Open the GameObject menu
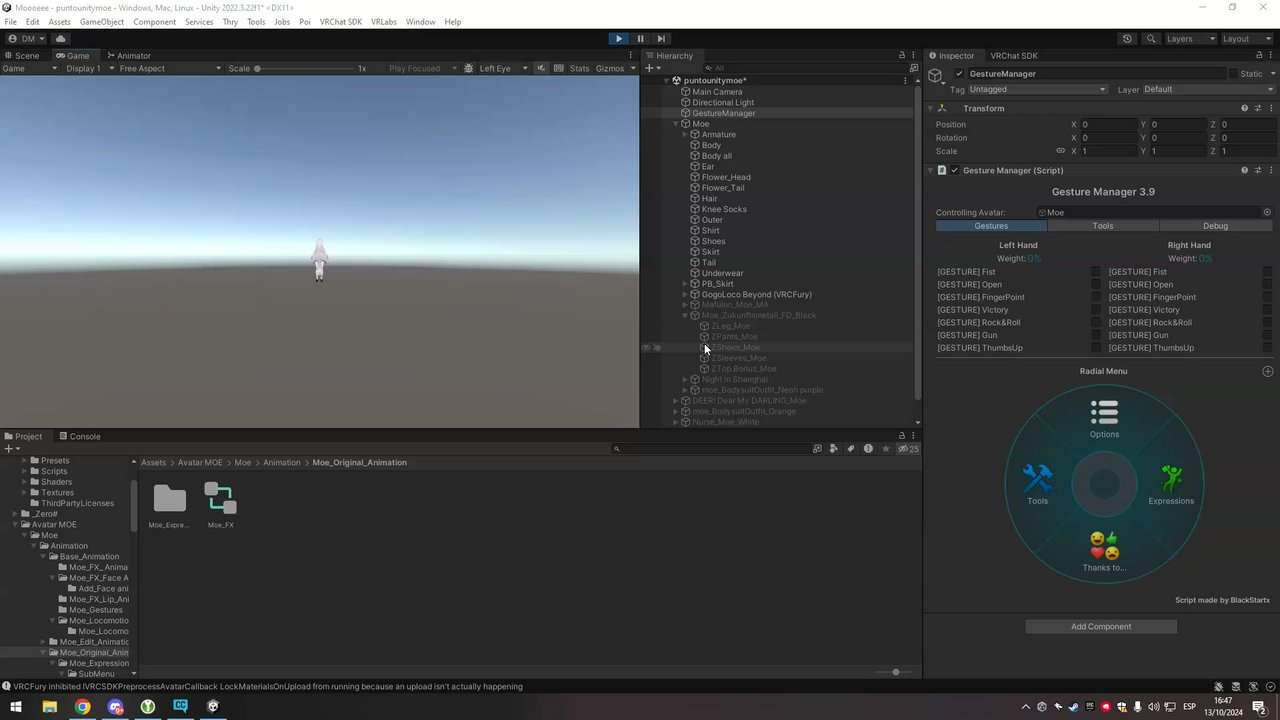The image size is (1280, 720). click(102, 21)
